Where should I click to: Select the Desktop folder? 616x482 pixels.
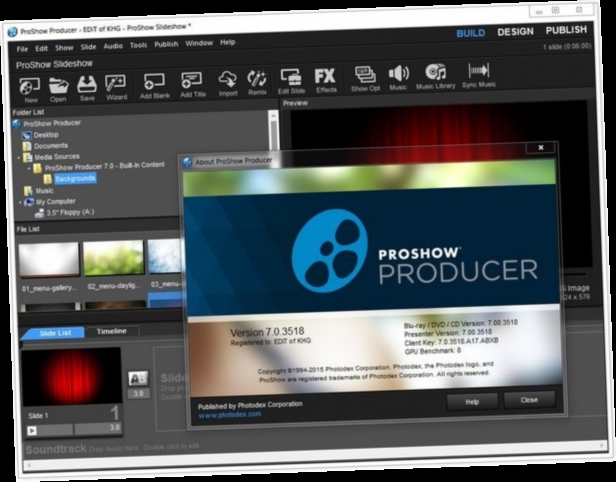(46, 135)
